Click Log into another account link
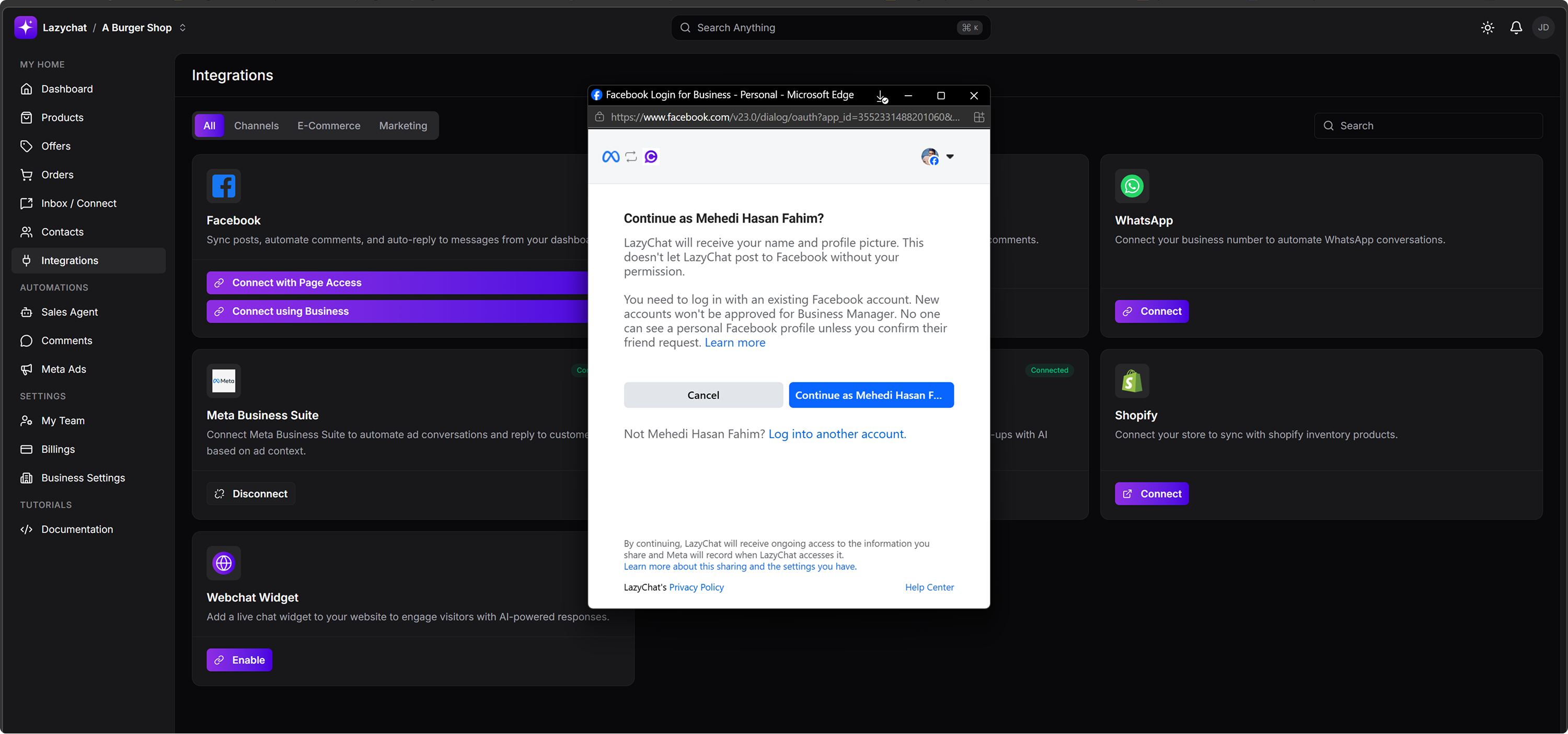 (x=837, y=434)
